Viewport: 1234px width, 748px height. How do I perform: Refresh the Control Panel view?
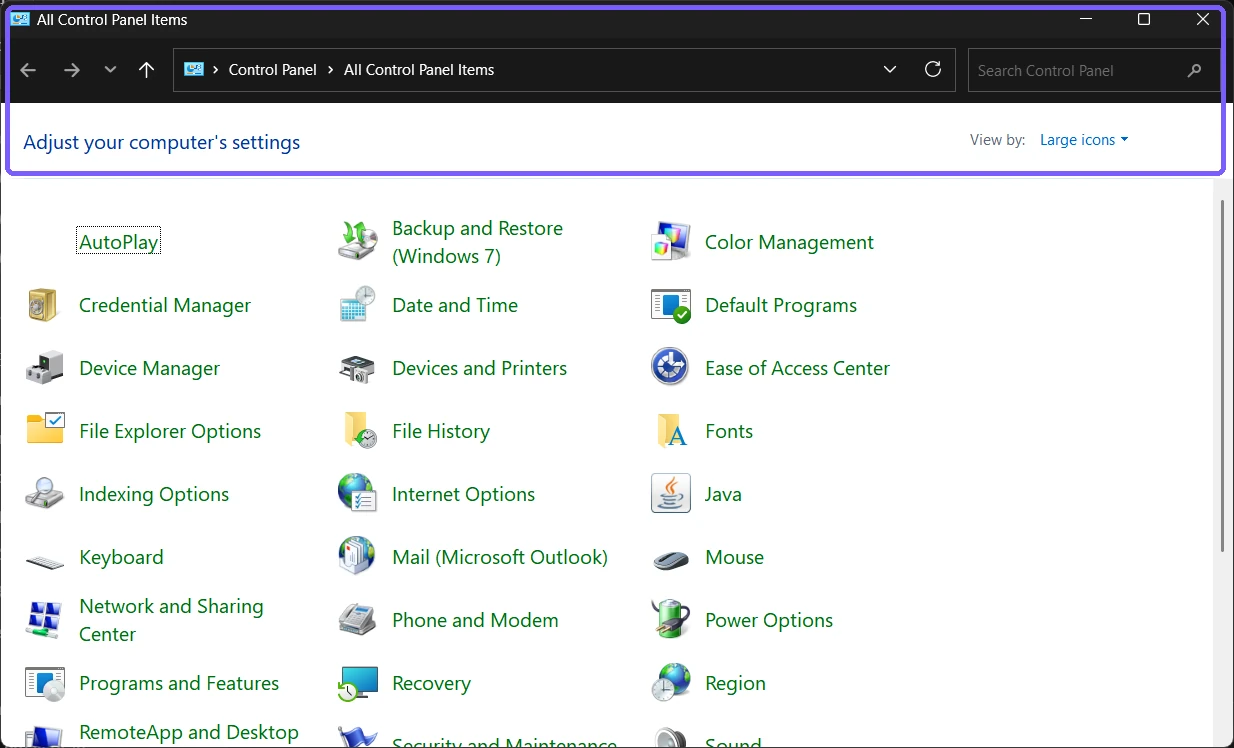933,69
